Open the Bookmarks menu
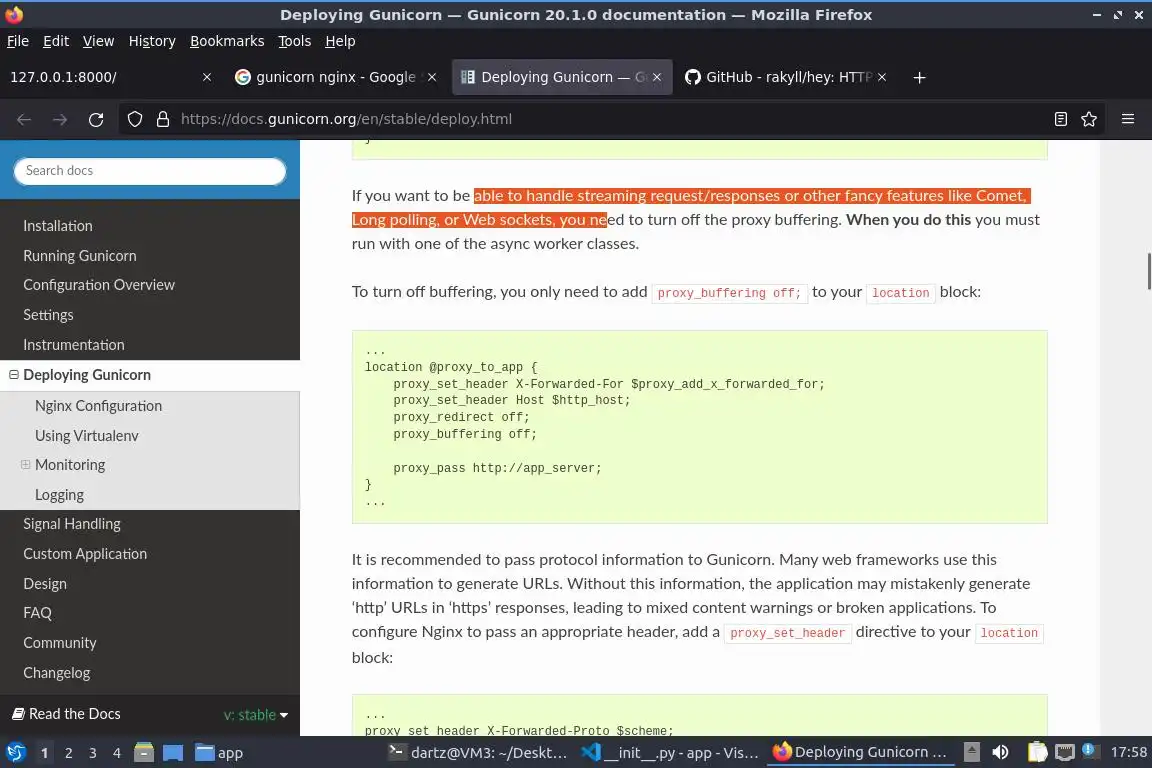The image size is (1152, 768). [x=227, y=41]
